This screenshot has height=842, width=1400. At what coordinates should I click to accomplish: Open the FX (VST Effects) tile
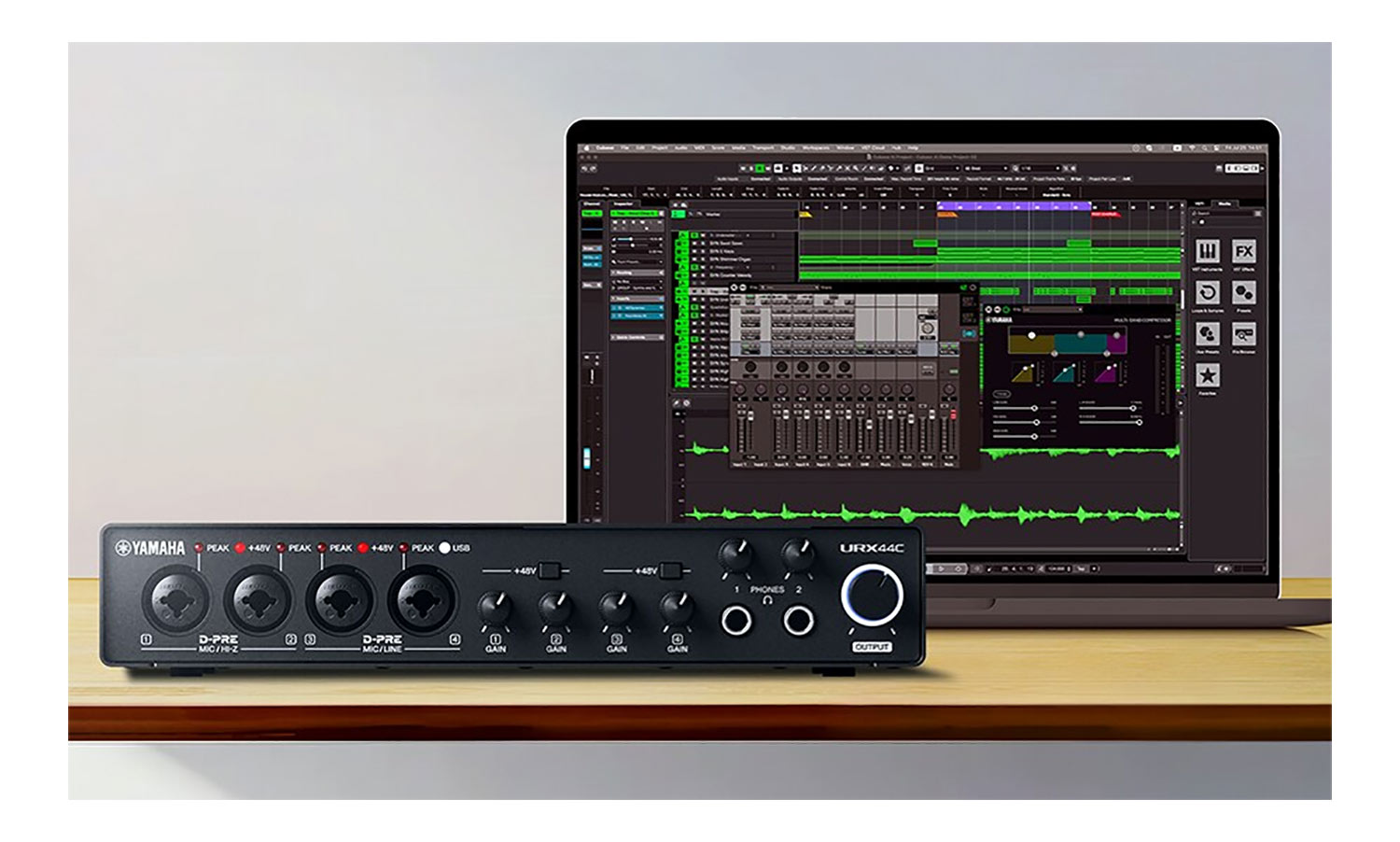coord(1244,251)
